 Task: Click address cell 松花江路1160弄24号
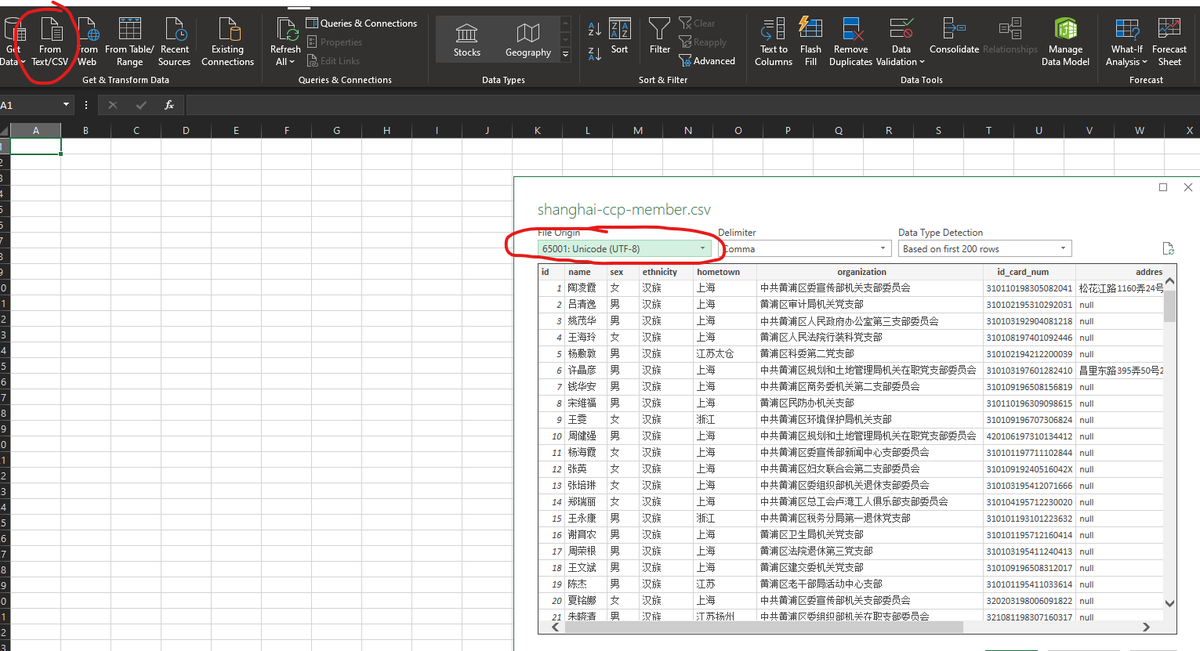[1120, 288]
